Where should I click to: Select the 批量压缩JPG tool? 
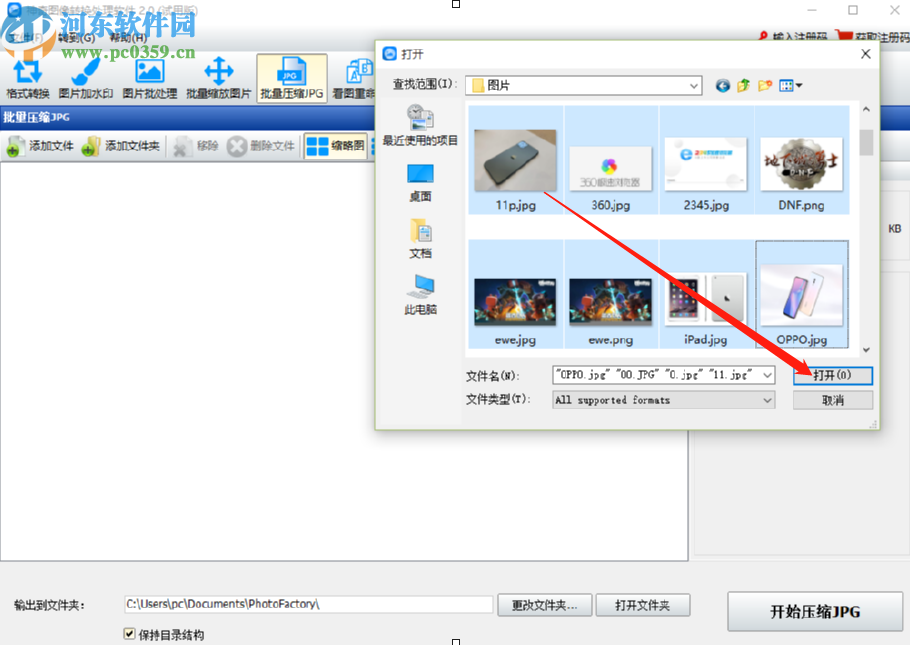point(291,78)
